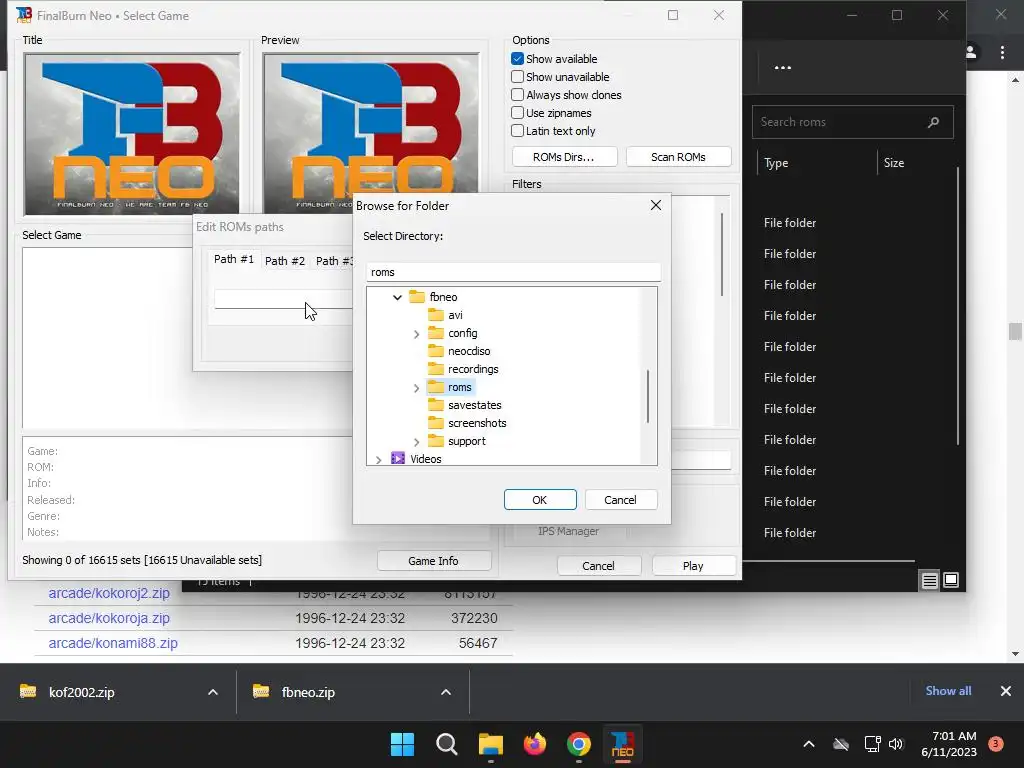This screenshot has height=768, width=1024.
Task: Open Firefox from the taskbar
Action: pyautogui.click(x=535, y=744)
